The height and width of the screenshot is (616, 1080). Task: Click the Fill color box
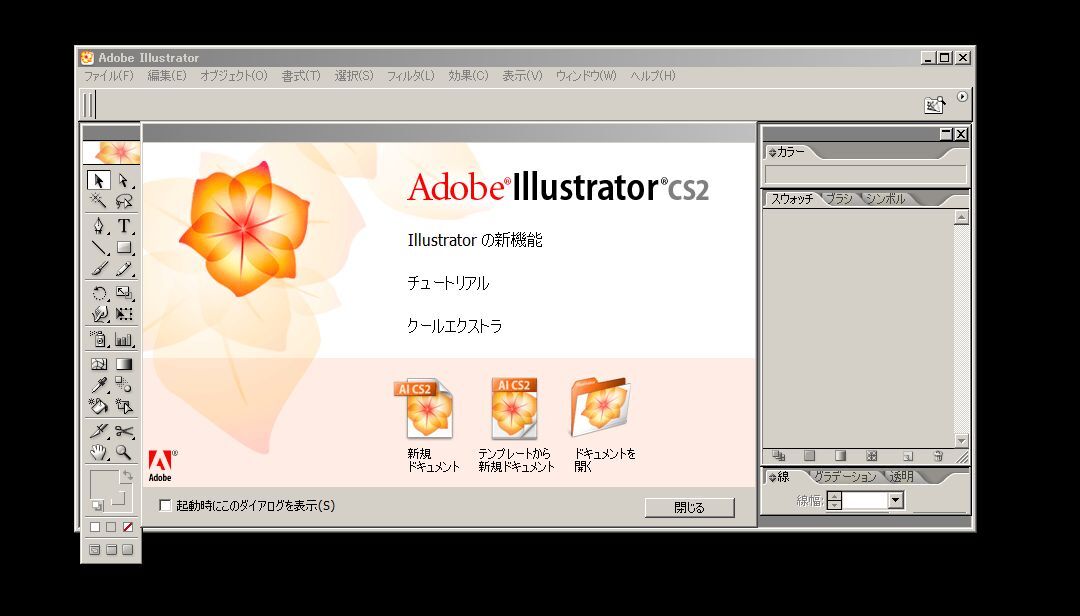pyautogui.click(x=103, y=485)
